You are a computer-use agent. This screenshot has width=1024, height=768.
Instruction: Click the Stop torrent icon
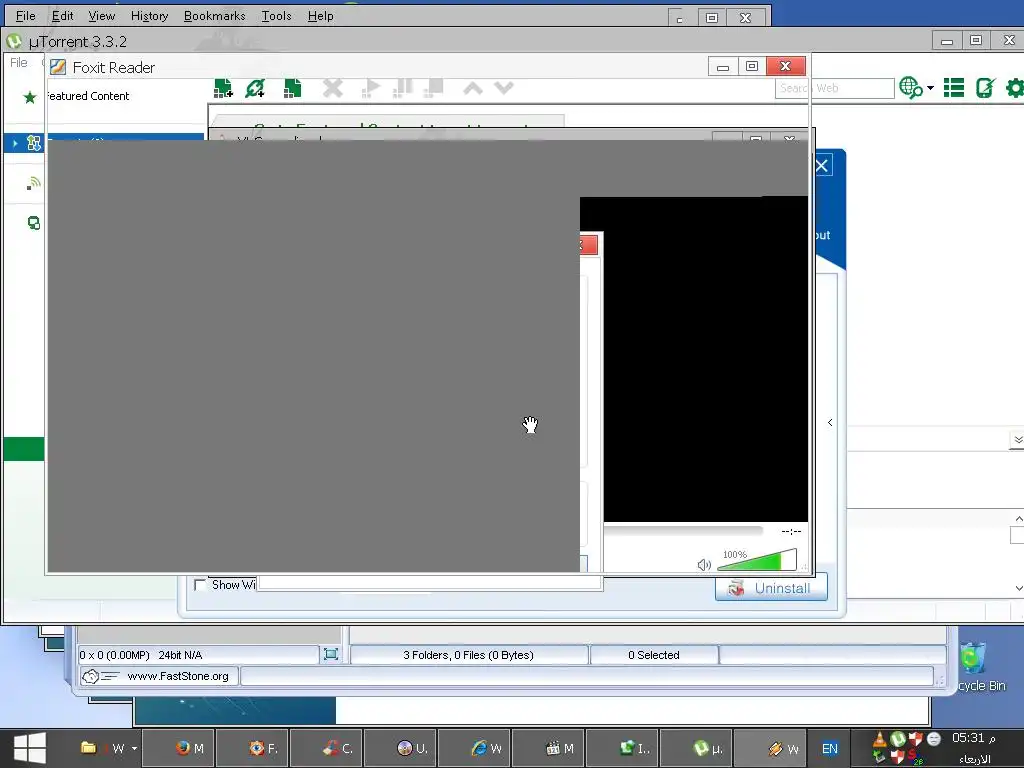434,88
